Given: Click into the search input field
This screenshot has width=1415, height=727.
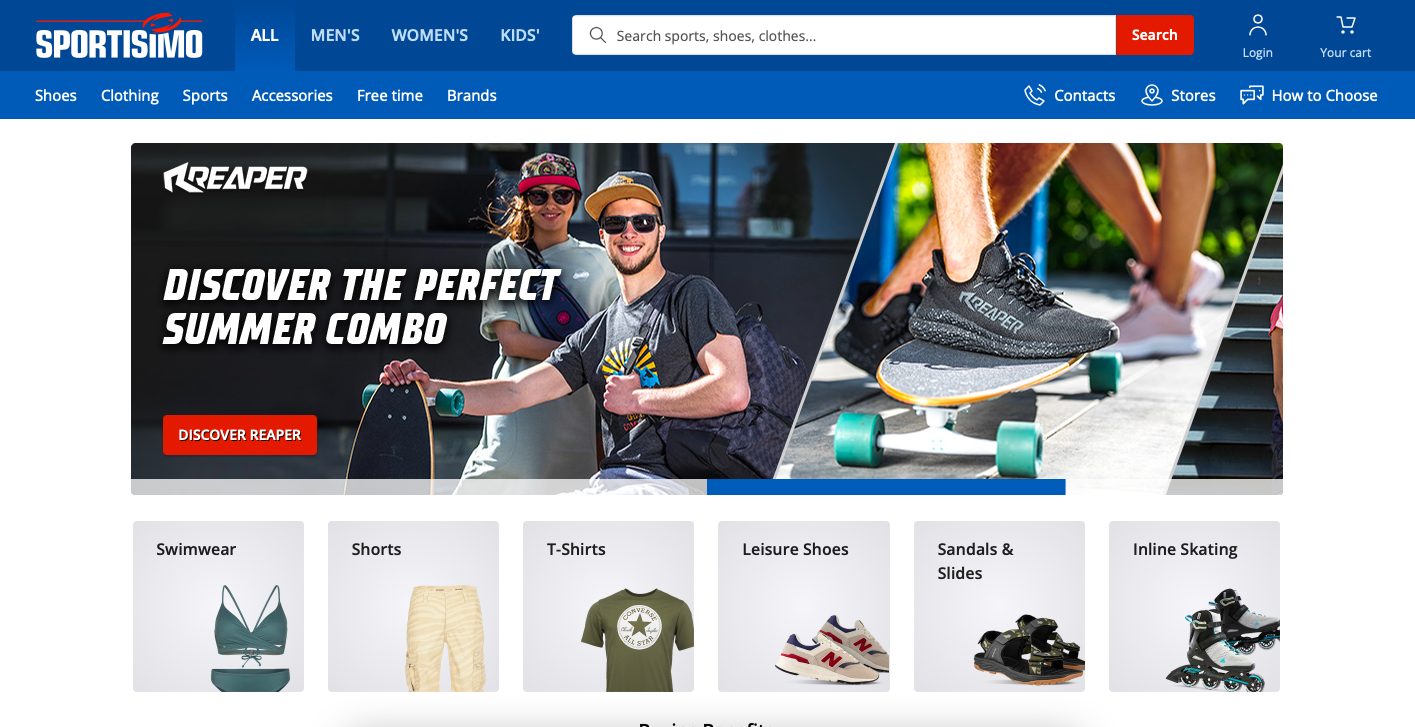Looking at the screenshot, I should 860,35.
